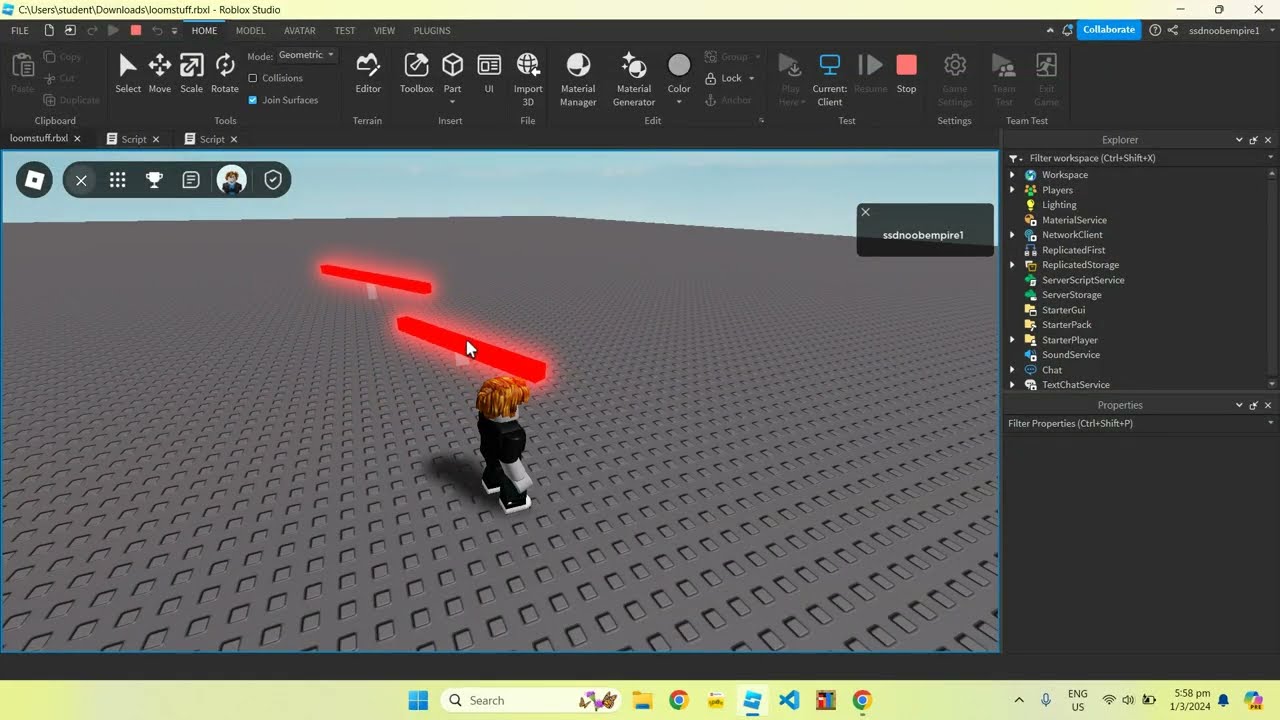The width and height of the screenshot is (1280, 720).
Task: Open the UI insert tool
Action: pyautogui.click(x=489, y=74)
